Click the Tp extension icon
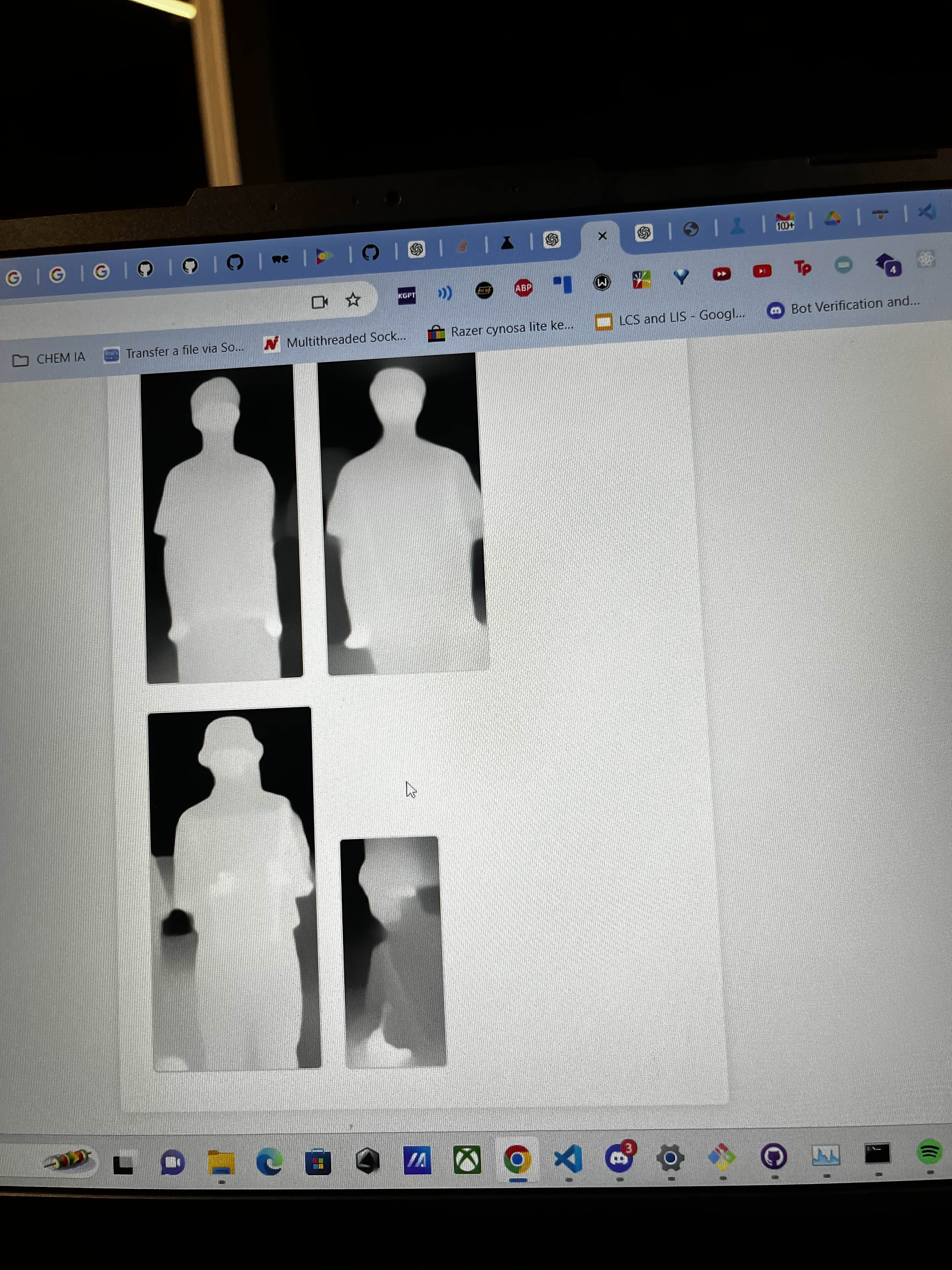 [802, 268]
